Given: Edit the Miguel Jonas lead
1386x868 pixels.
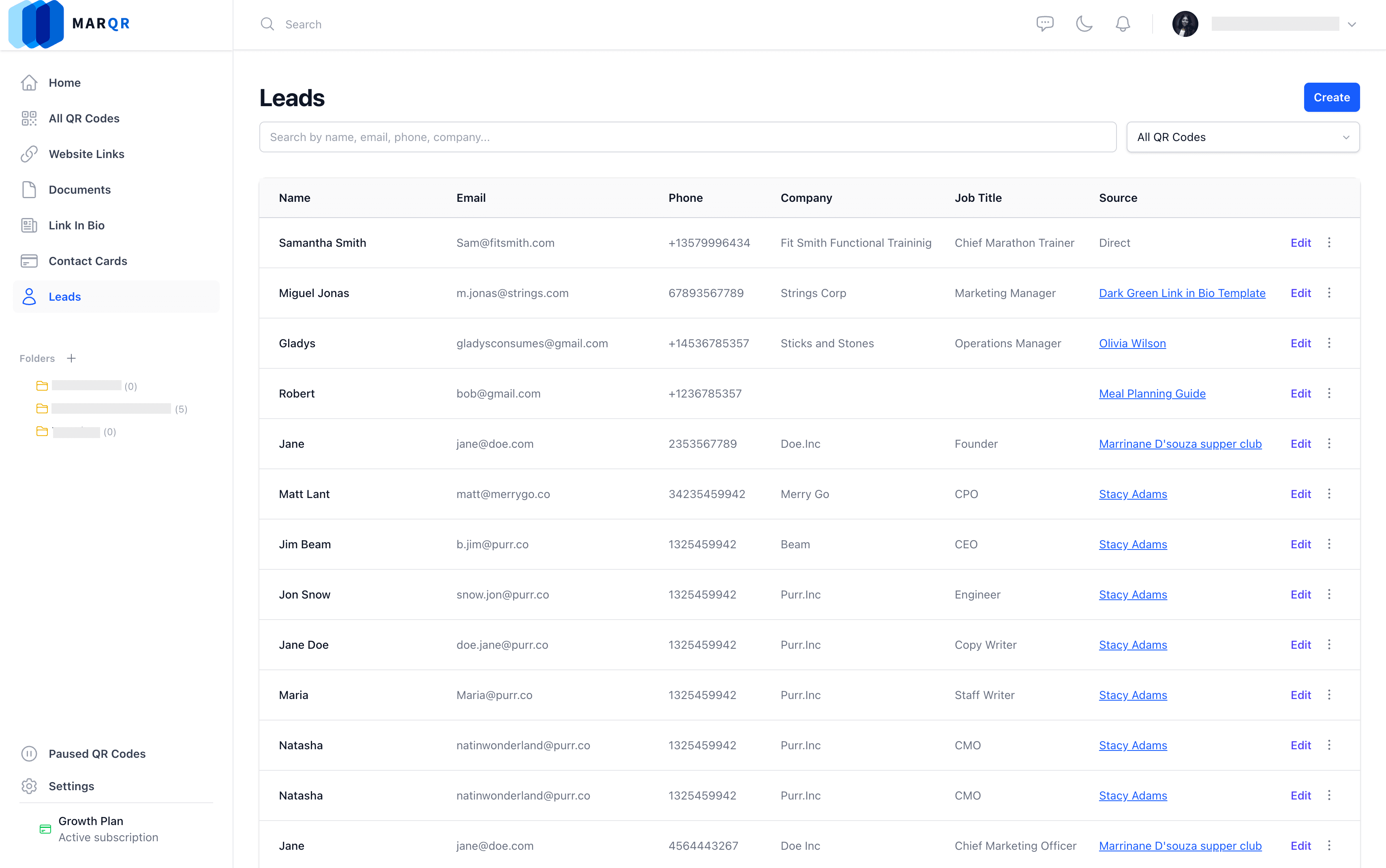Looking at the screenshot, I should pyautogui.click(x=1300, y=293).
